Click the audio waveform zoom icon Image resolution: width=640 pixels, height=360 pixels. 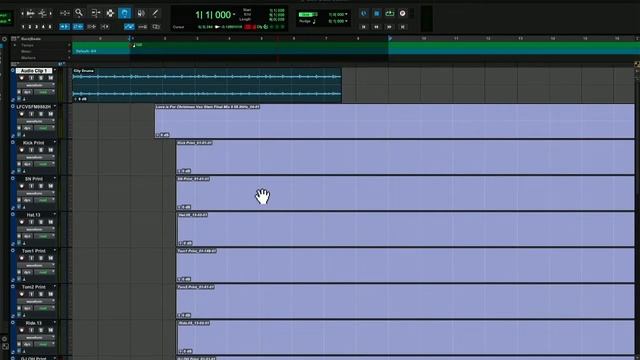coord(31,13)
